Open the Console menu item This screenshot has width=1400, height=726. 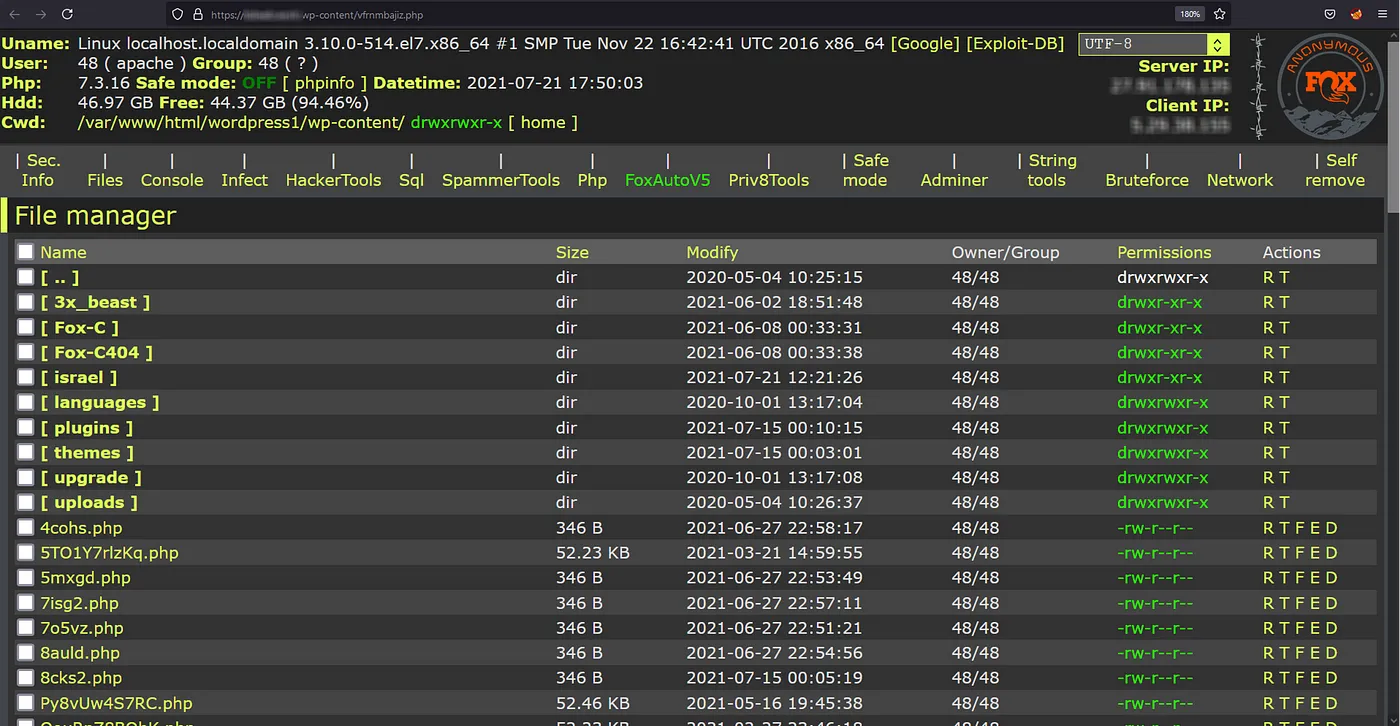[x=172, y=180]
